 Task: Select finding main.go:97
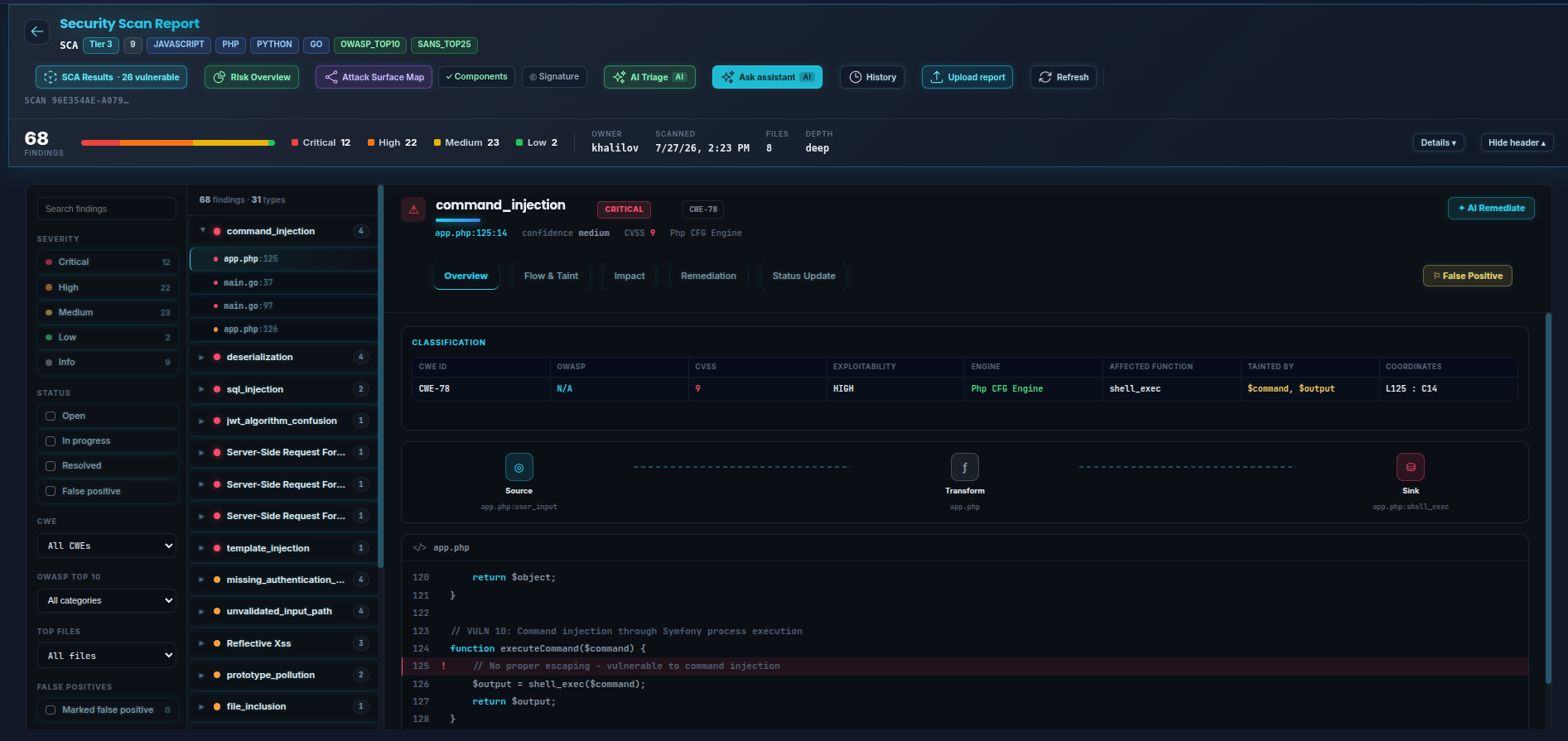tap(283, 306)
